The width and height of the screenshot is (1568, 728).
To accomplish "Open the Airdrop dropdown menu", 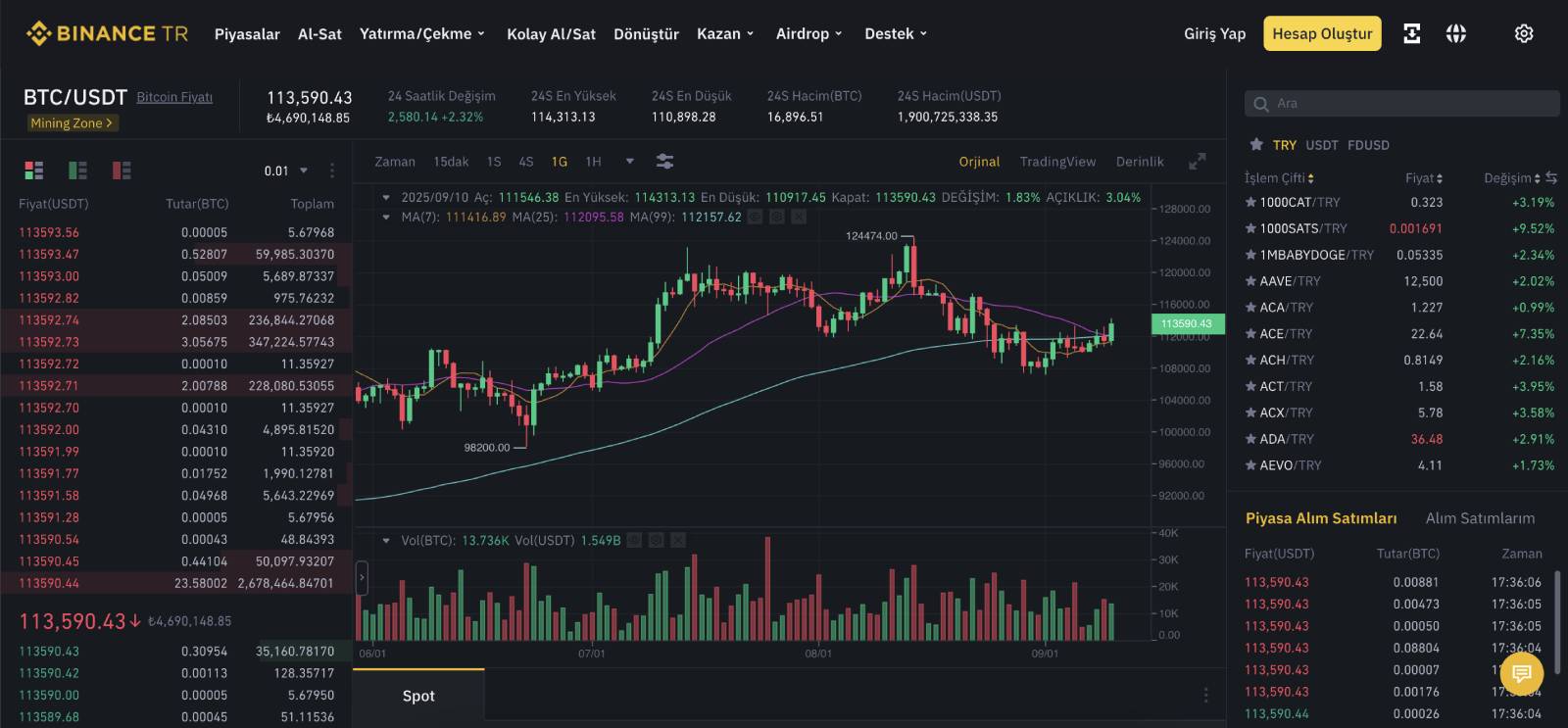I will pos(808,33).
